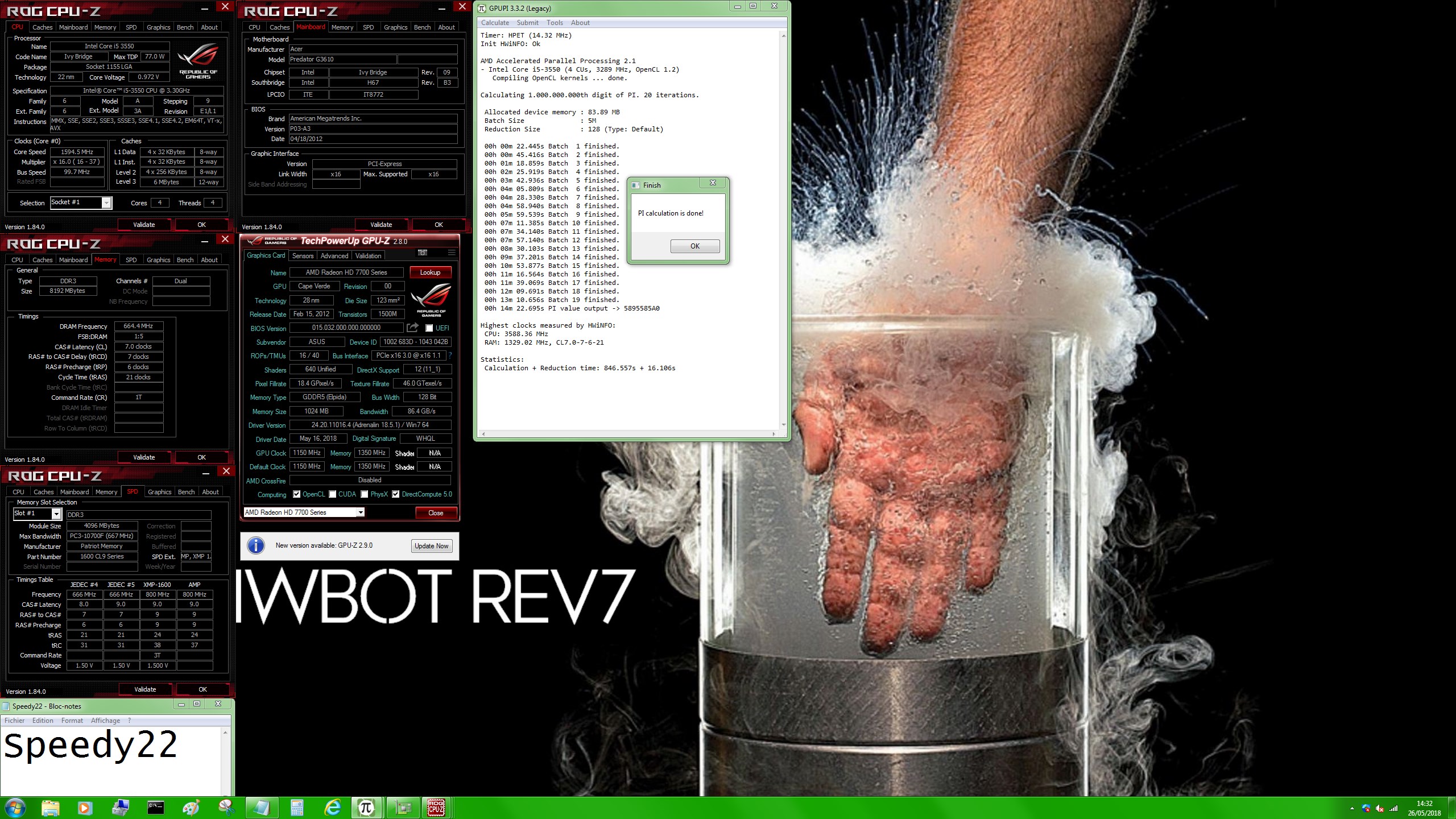The height and width of the screenshot is (819, 1456).
Task: Open Bench tab in the CPU-Z memory Timings window
Action: (185, 260)
